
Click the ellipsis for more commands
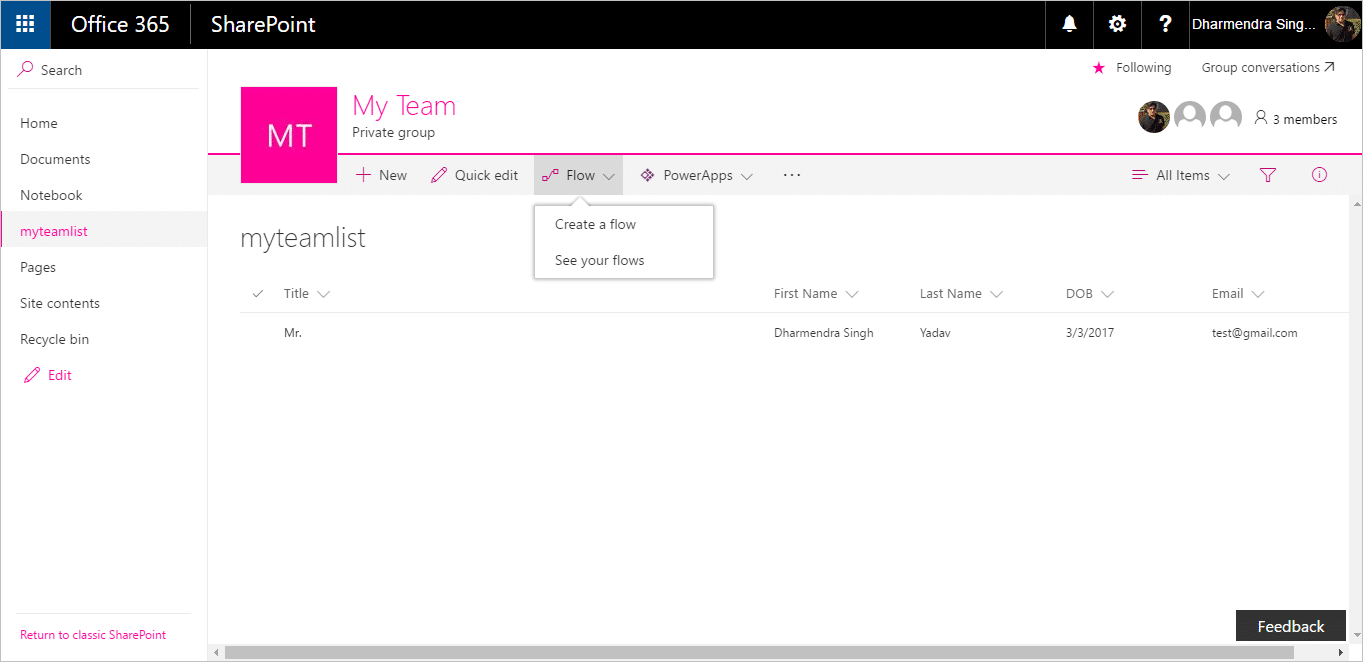click(x=792, y=175)
